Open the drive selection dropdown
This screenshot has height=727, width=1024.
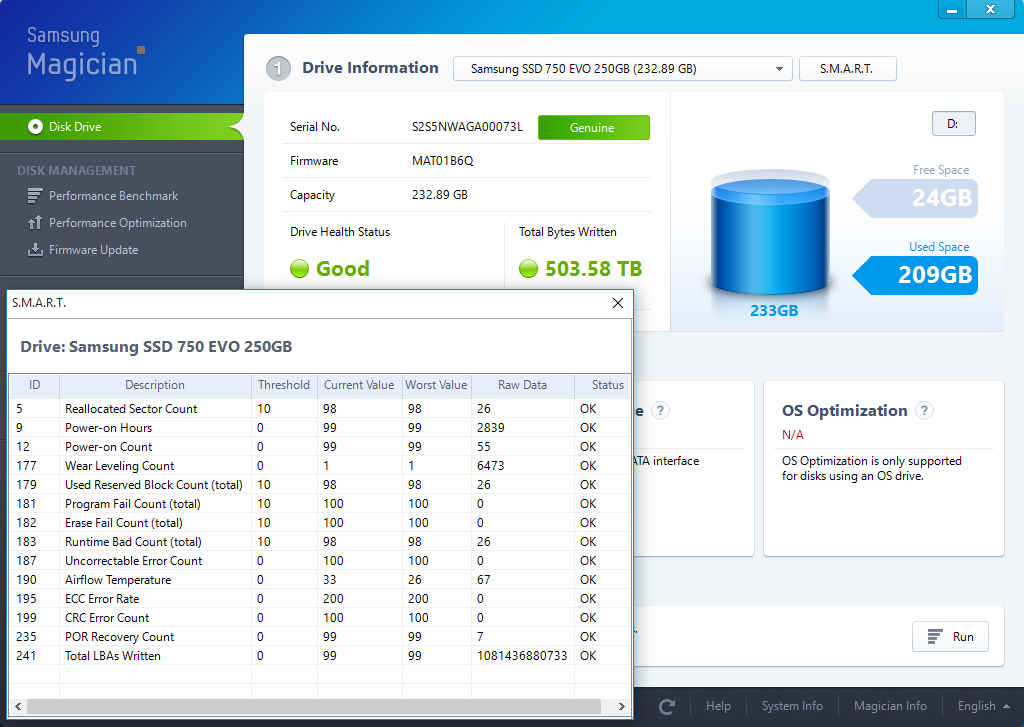[x=622, y=69]
